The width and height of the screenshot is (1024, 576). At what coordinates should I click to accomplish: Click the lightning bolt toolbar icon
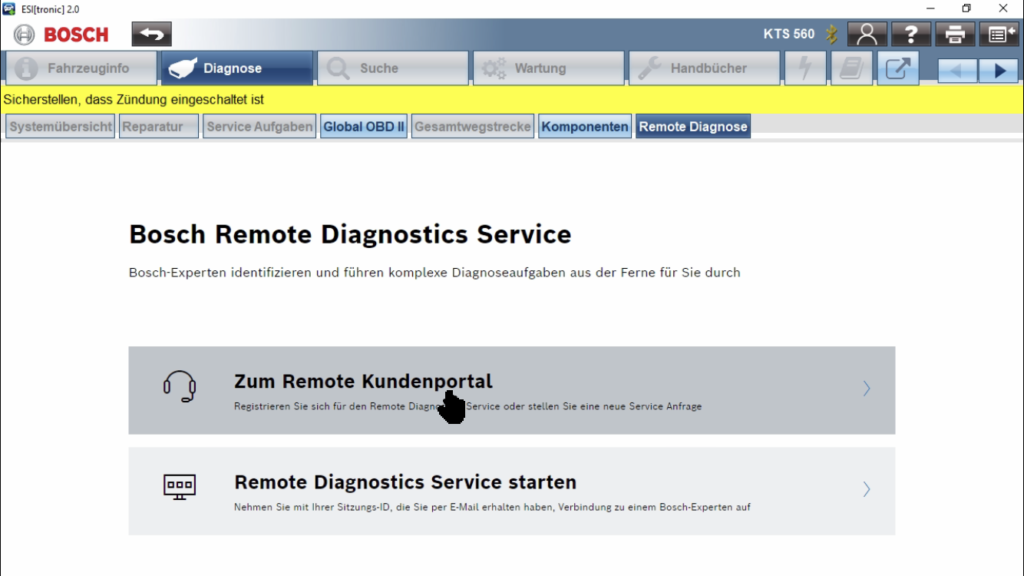(x=805, y=69)
